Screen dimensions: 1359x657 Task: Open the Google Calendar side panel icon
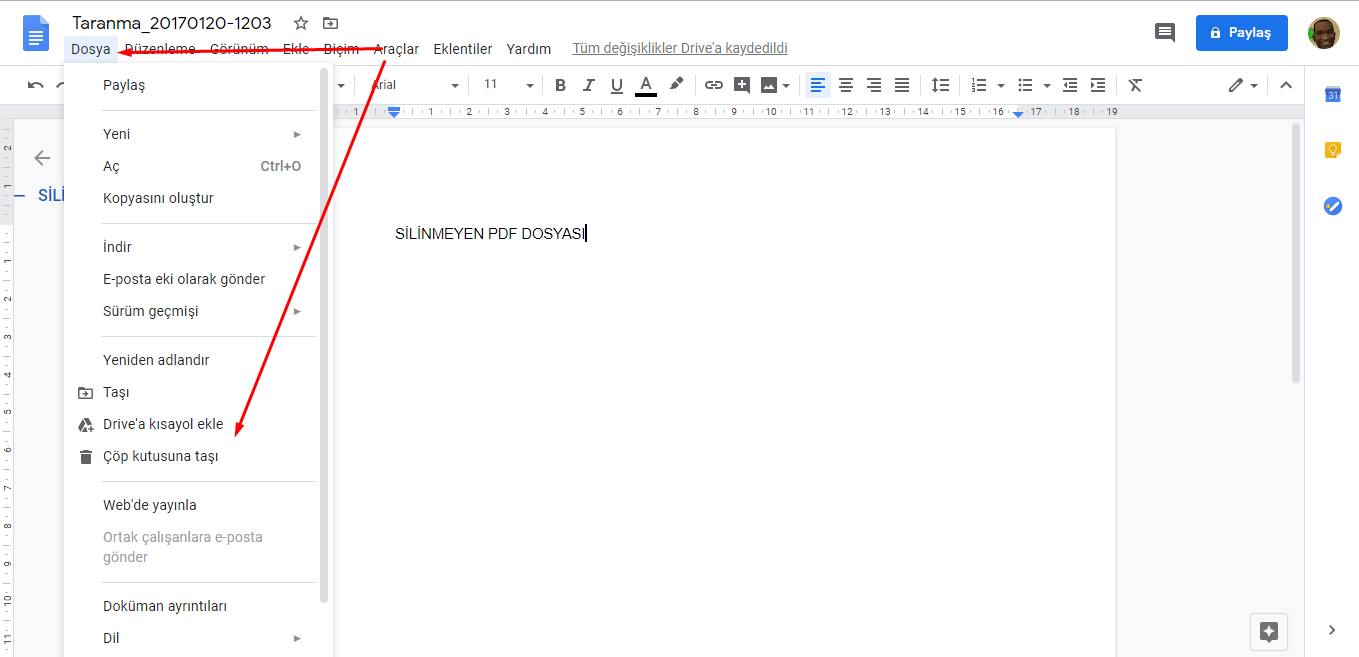tap(1332, 94)
